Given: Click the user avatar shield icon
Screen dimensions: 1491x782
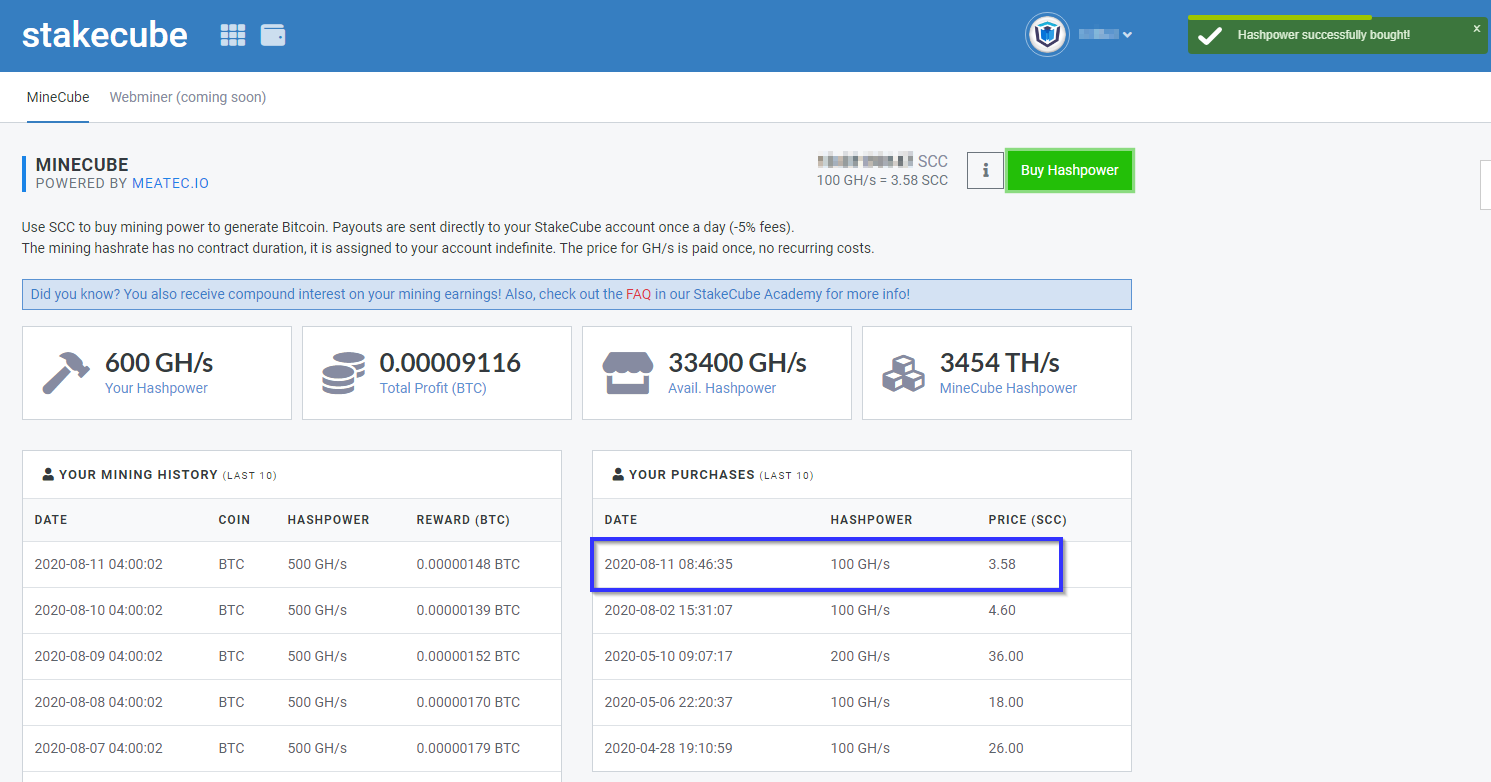Looking at the screenshot, I should click(x=1047, y=35).
